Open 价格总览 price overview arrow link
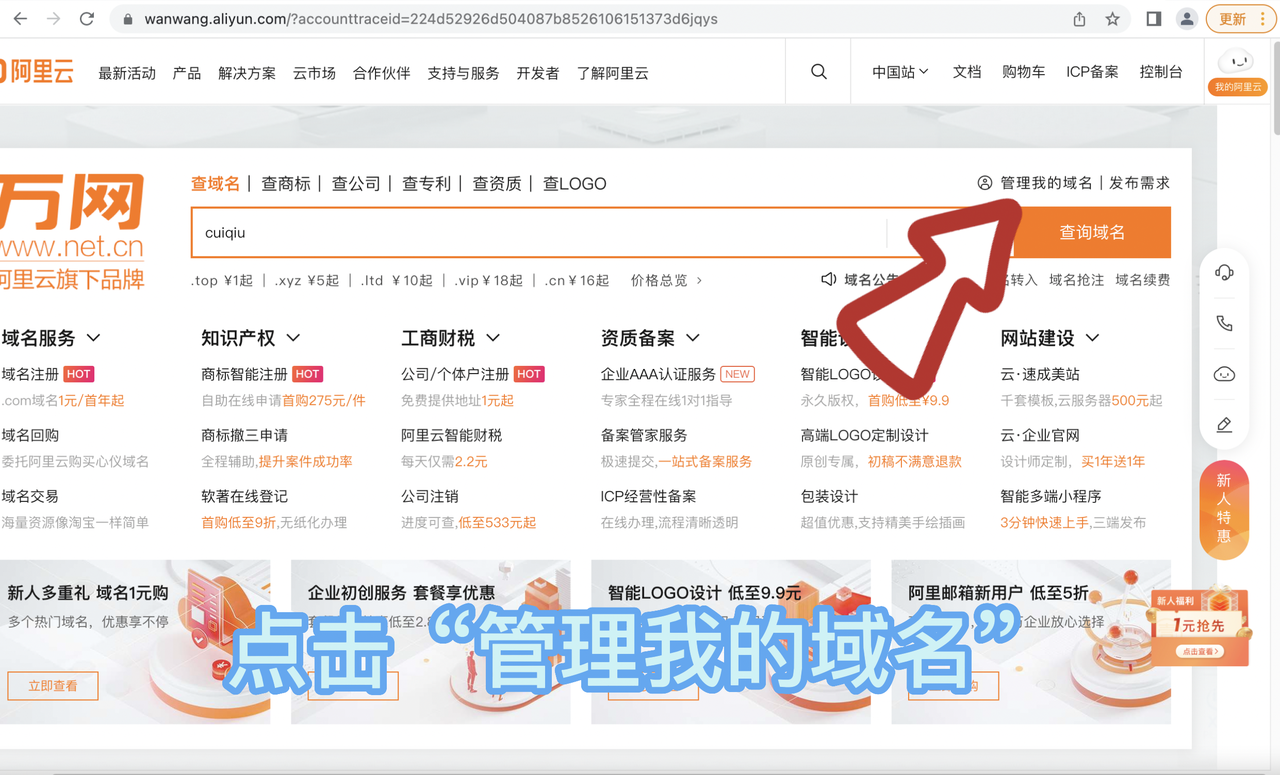Image resolution: width=1280 pixels, height=775 pixels. pos(667,280)
